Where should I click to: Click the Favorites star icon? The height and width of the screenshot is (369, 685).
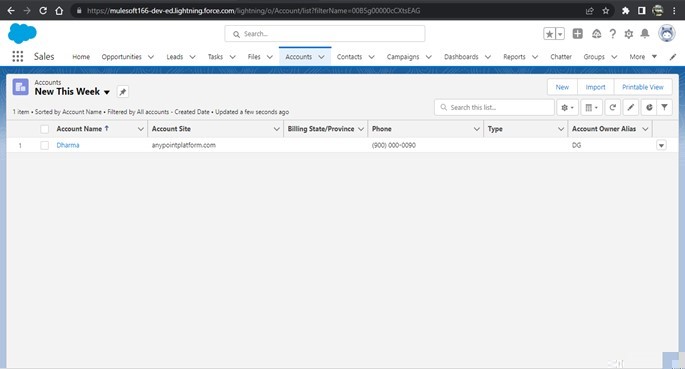click(x=550, y=34)
